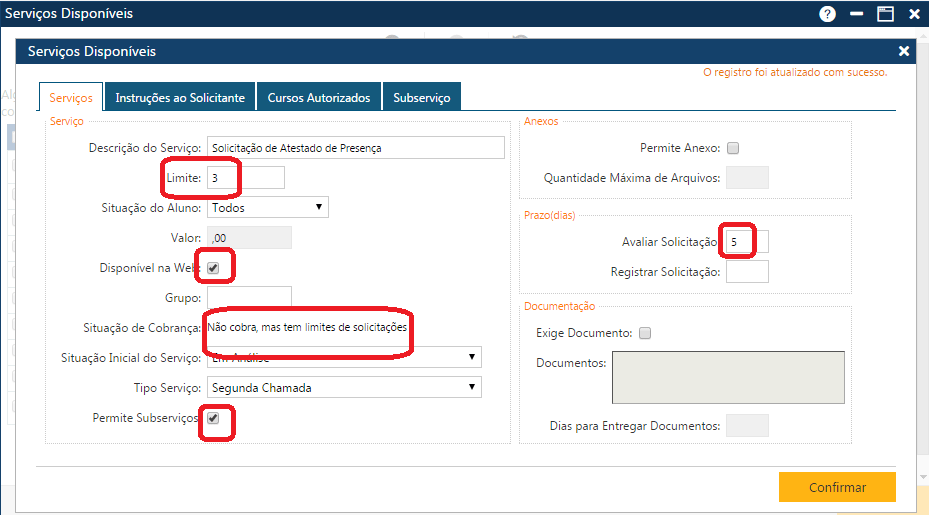Open the Situação do Aluno dropdown
The width and height of the screenshot is (932, 520).
click(267, 208)
